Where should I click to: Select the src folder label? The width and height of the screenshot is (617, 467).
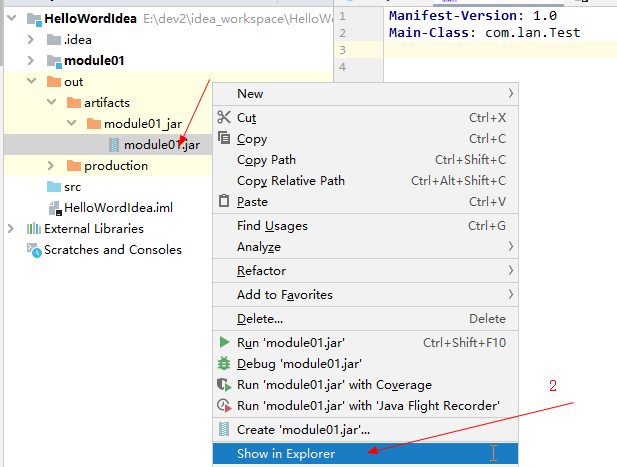[x=72, y=187]
